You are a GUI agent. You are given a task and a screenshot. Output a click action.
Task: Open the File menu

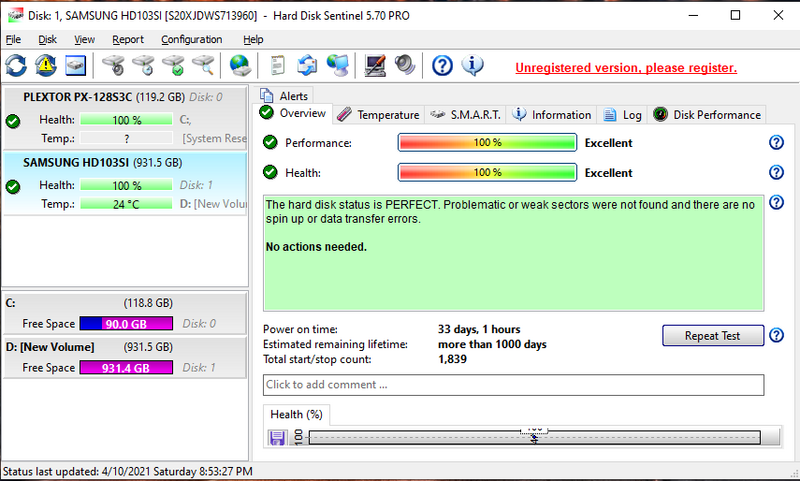(x=13, y=39)
